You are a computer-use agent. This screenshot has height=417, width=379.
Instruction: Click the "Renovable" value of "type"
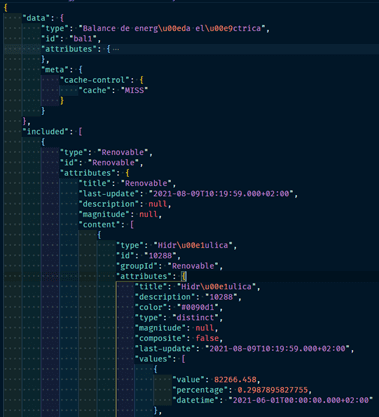point(122,152)
